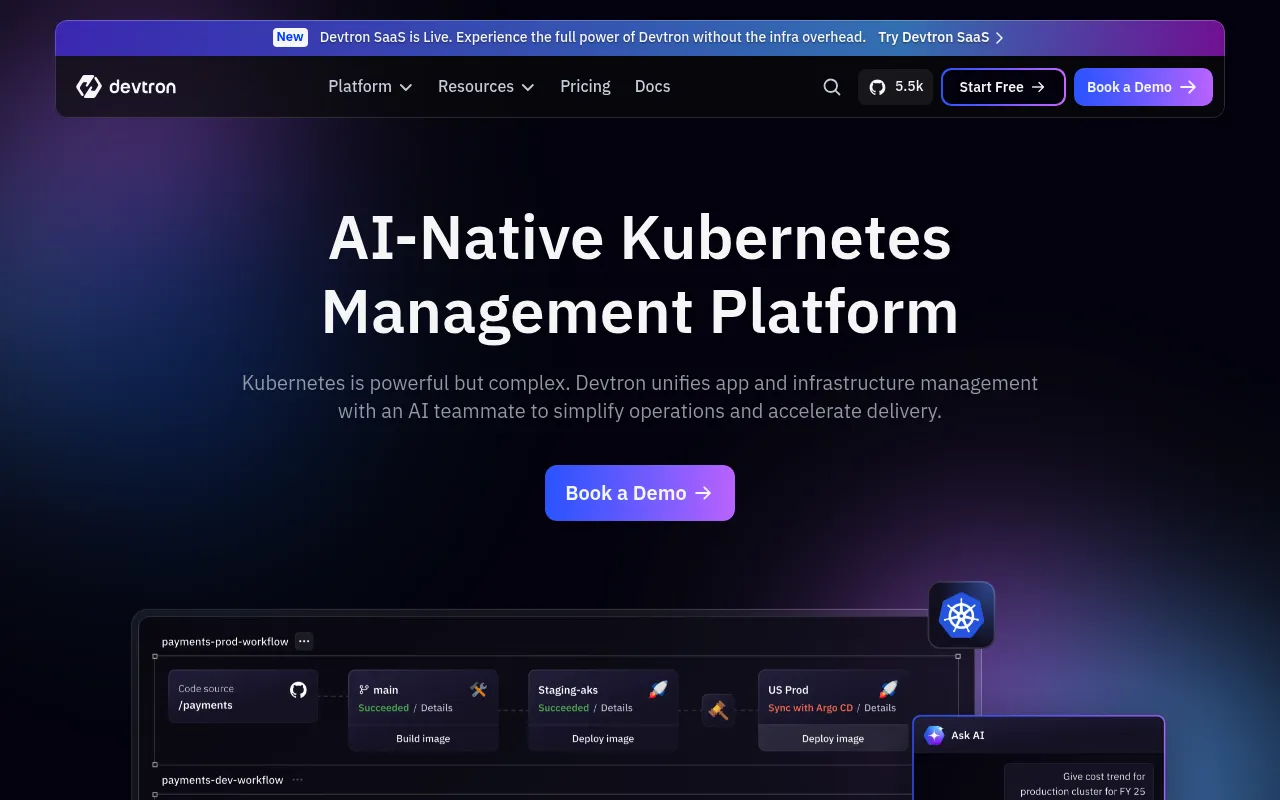This screenshot has height=800, width=1280.
Task: Click arrow icon in Start Free button
Action: 1038,87
